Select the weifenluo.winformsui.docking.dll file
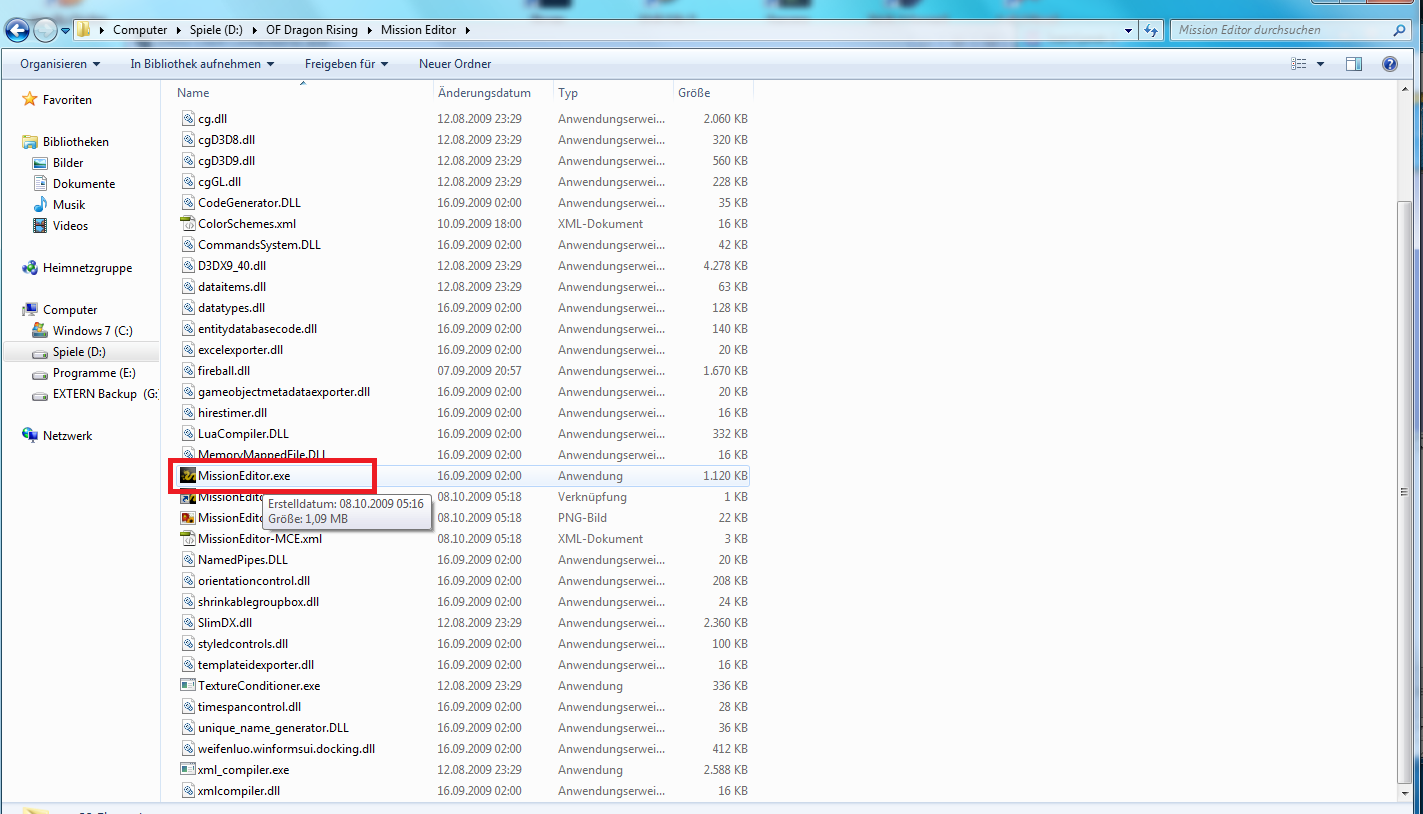Image resolution: width=1423 pixels, height=814 pixels. [286, 749]
